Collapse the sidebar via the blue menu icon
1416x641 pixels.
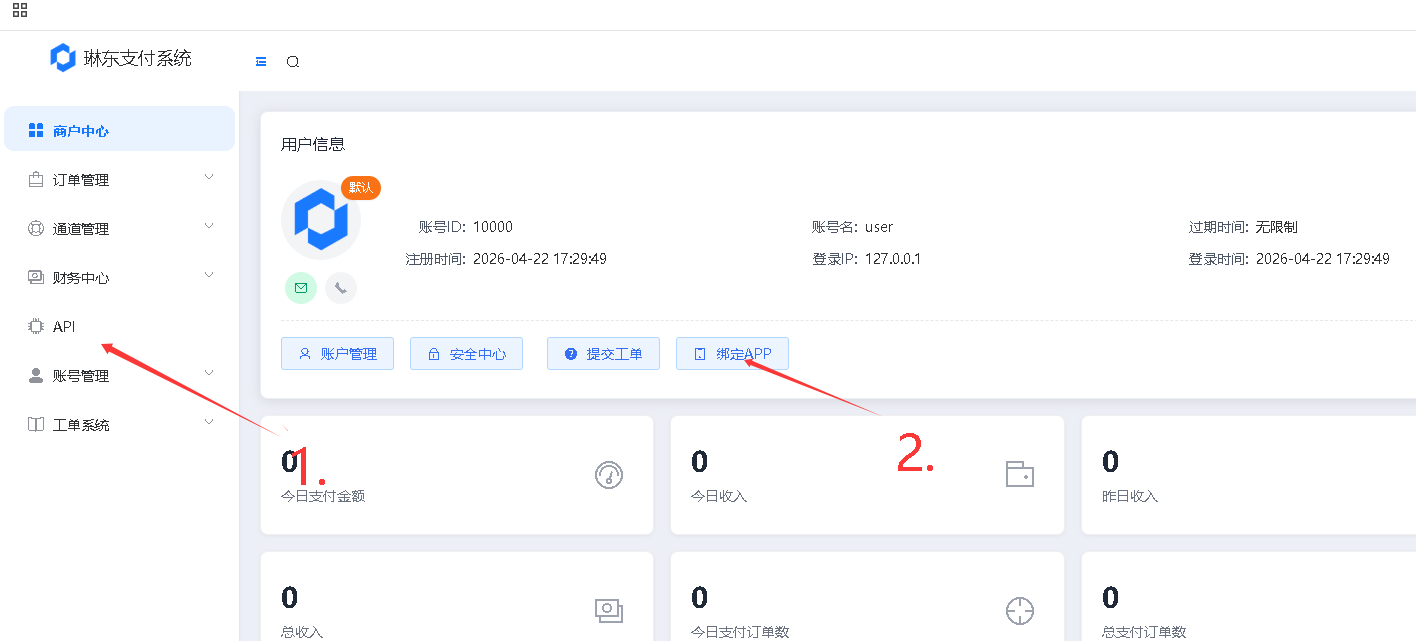click(261, 61)
